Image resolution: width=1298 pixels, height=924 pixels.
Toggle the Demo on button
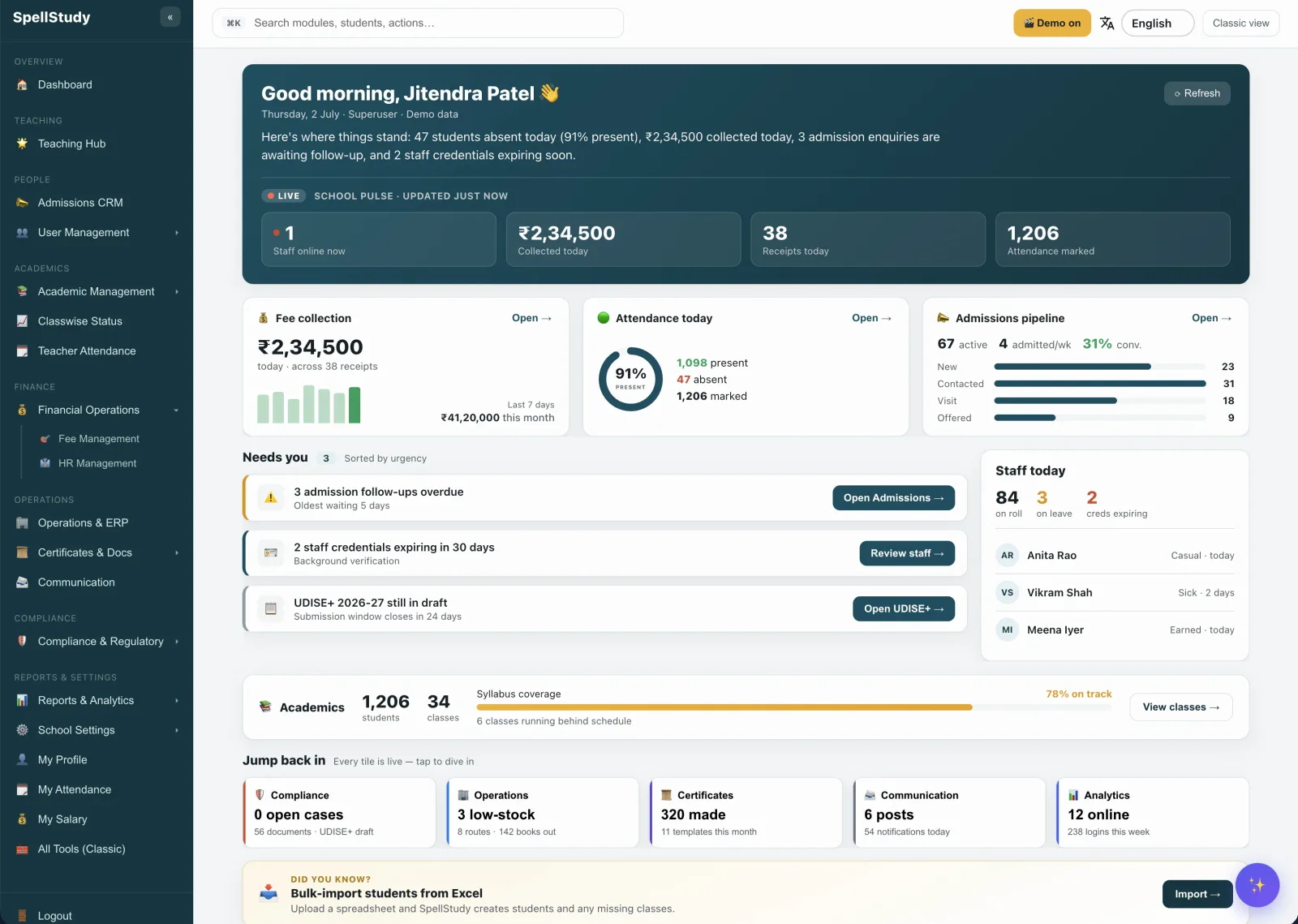click(x=1051, y=24)
